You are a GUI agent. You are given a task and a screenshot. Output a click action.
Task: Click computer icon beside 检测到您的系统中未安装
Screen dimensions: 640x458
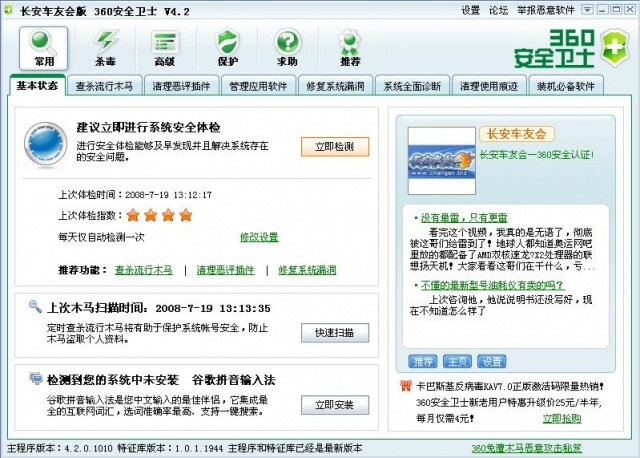[x=36, y=378]
